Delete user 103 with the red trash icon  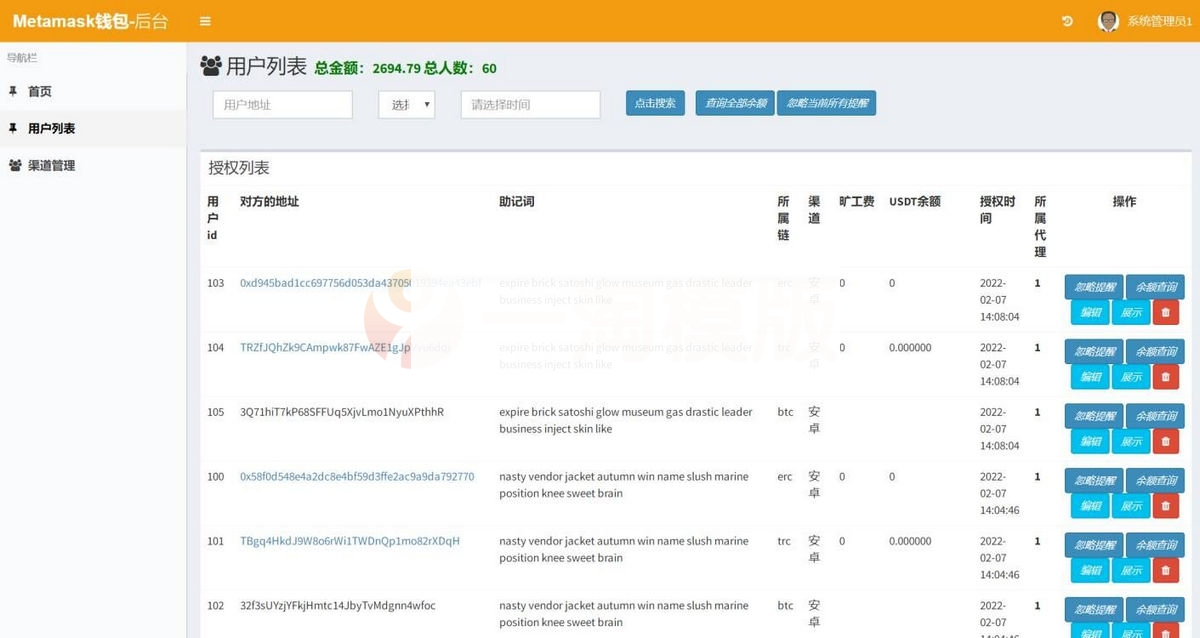(x=1166, y=312)
